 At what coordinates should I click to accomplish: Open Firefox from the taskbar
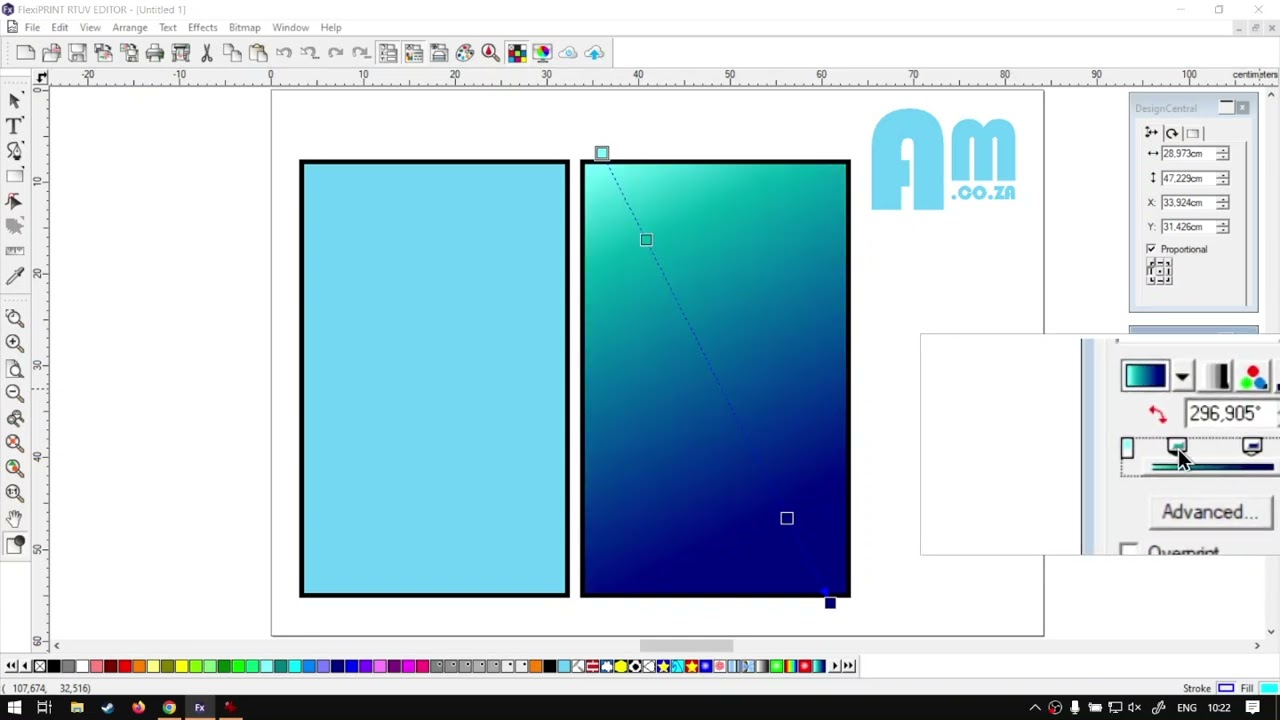click(138, 708)
